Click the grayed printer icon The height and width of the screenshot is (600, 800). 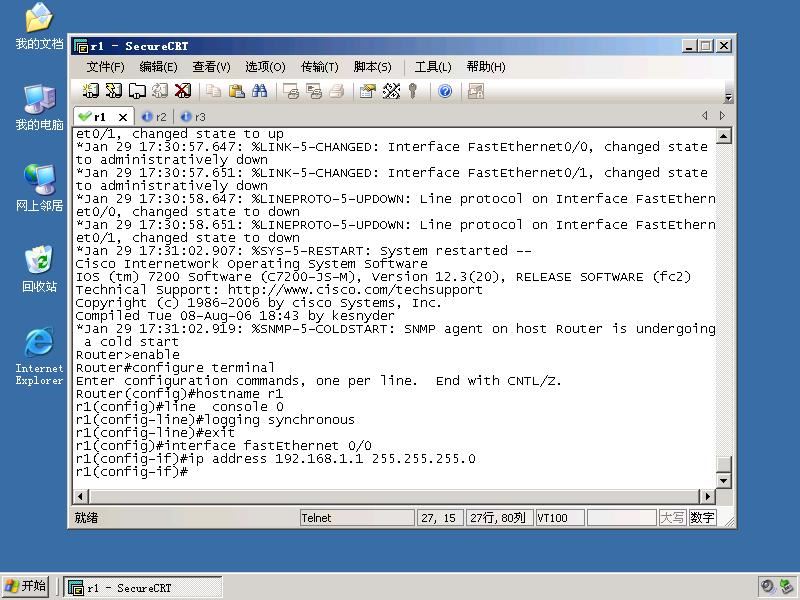click(337, 91)
